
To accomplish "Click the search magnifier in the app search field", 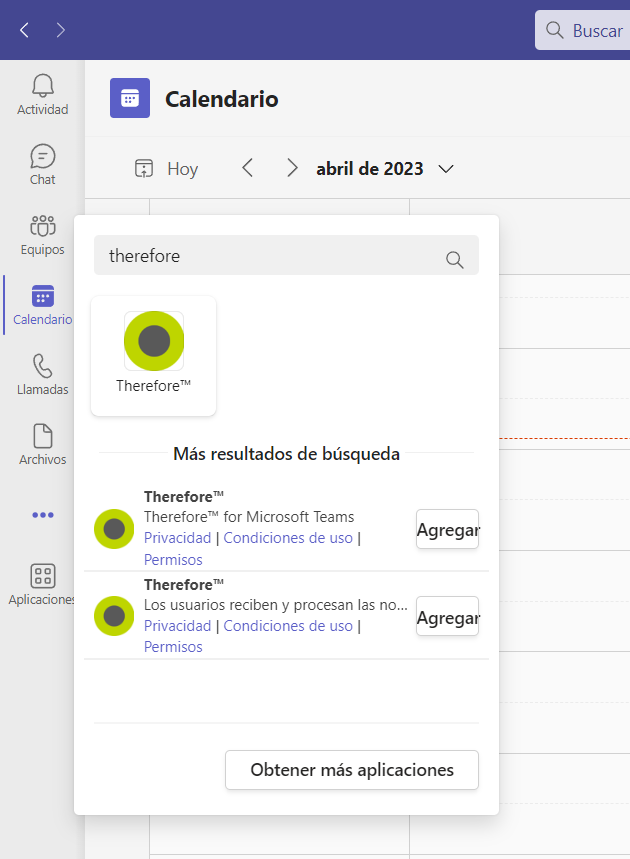I will tap(454, 259).
